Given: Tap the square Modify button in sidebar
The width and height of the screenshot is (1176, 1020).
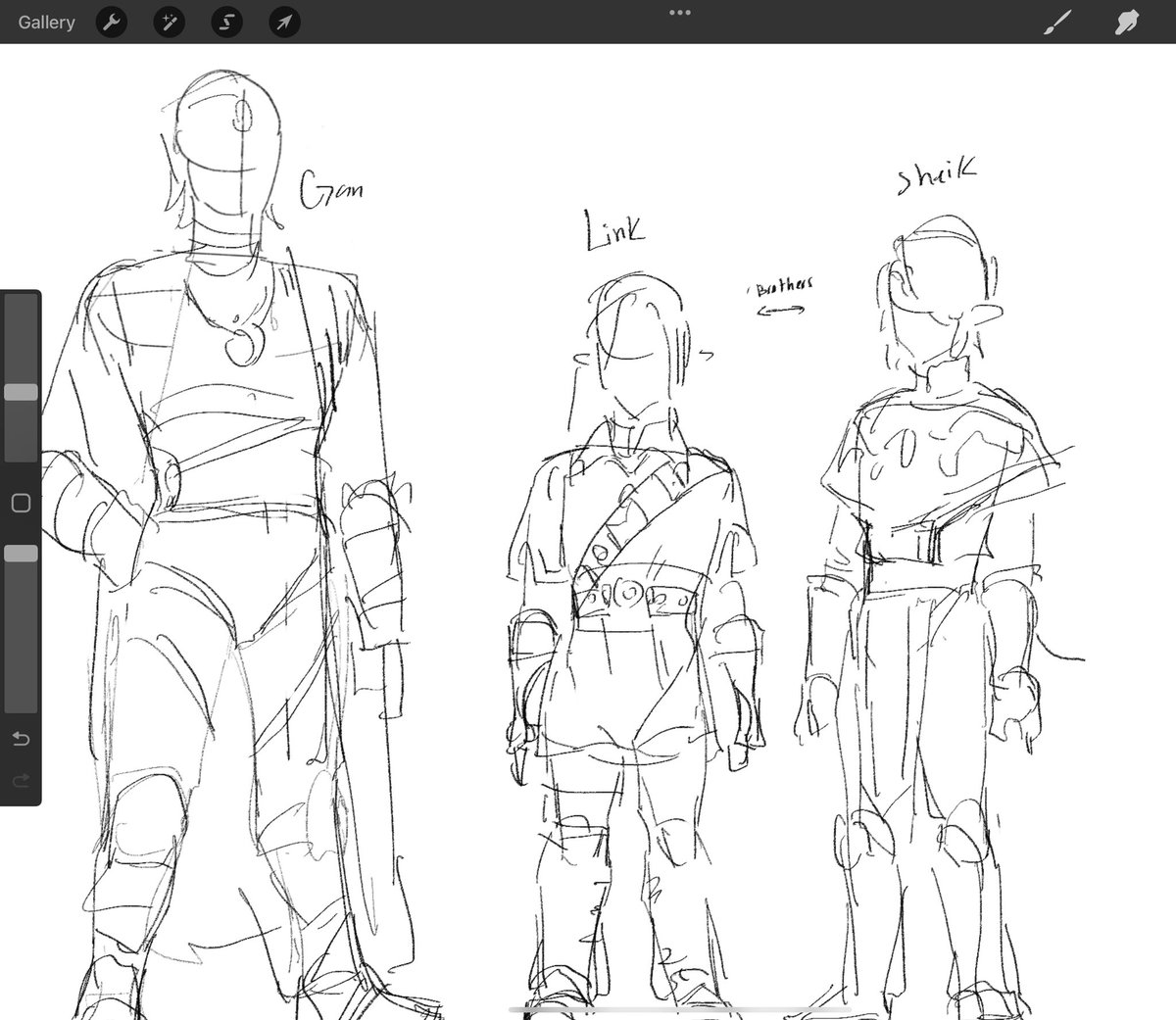Looking at the screenshot, I should (21, 504).
